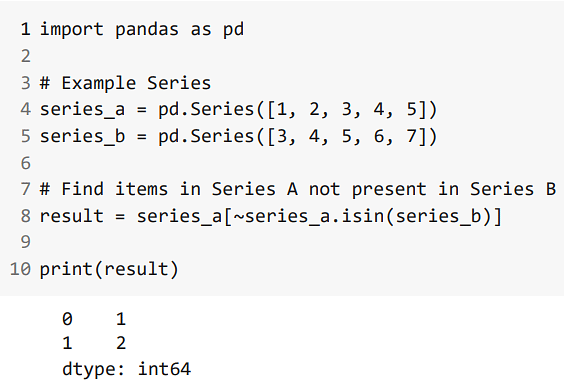
Task: Click line number 10 in gutter
Action: tap(20, 269)
